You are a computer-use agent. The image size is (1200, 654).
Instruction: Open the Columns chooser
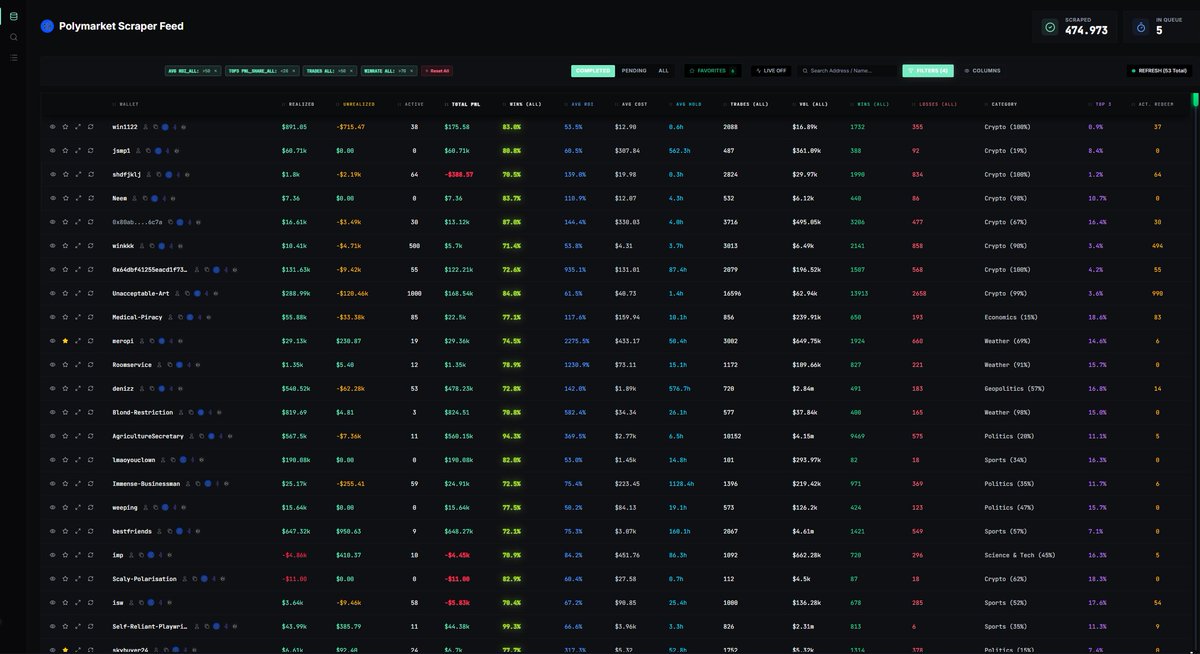click(982, 71)
